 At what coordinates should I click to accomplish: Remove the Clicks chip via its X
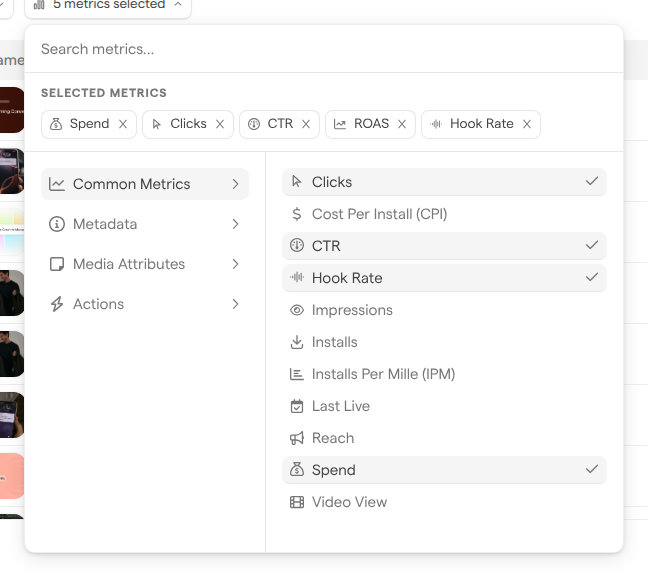(220, 124)
